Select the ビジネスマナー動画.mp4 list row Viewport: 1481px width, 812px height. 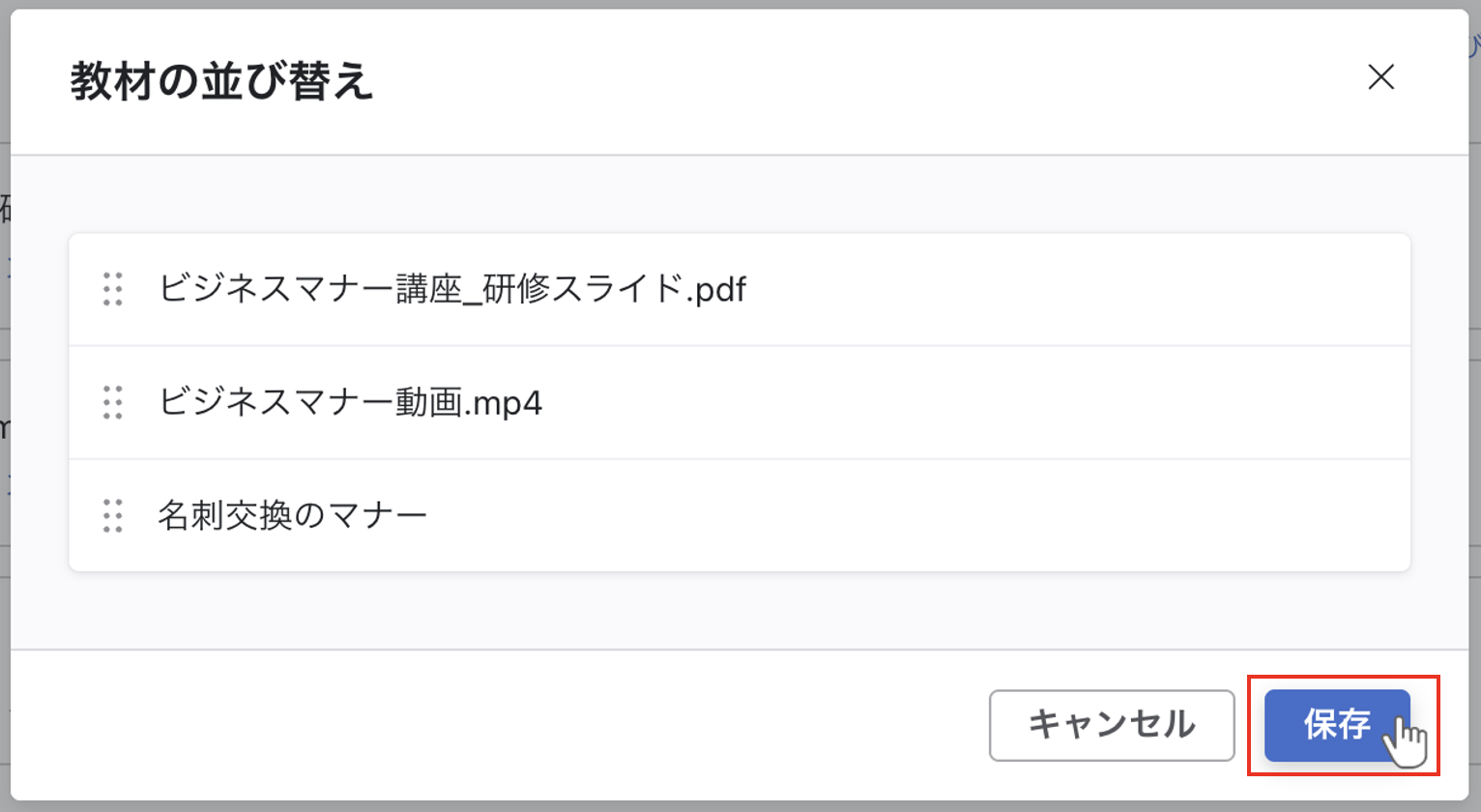(x=735, y=402)
